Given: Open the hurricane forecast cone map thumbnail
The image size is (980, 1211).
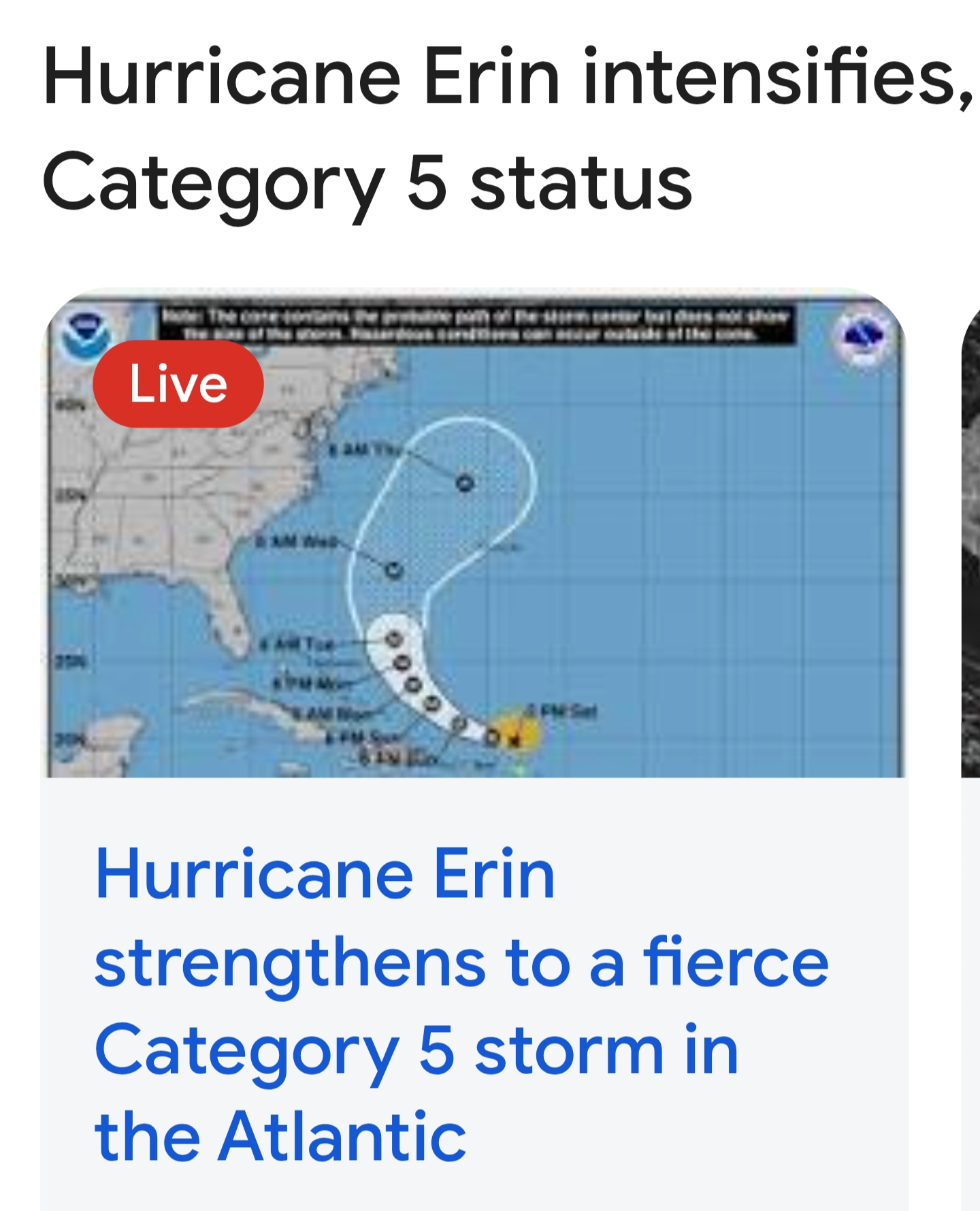Looking at the screenshot, I should [474, 534].
